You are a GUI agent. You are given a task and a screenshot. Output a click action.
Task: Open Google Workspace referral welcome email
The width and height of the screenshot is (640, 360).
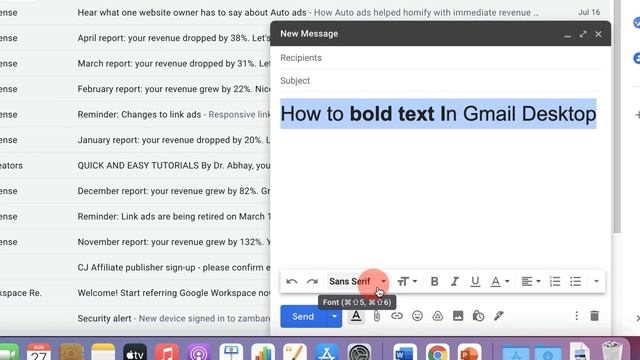point(135,293)
